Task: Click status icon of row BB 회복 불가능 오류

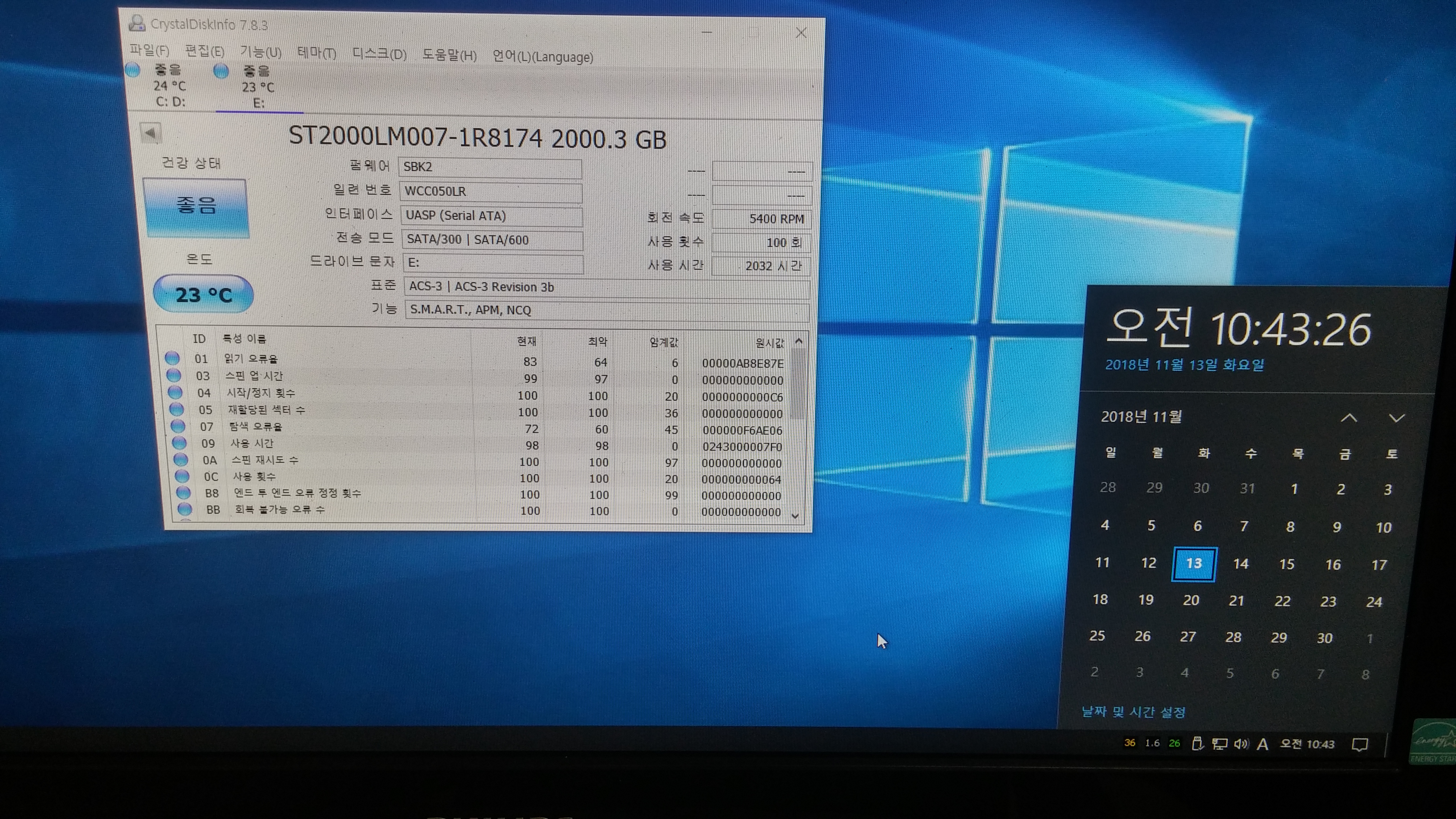Action: point(185,509)
